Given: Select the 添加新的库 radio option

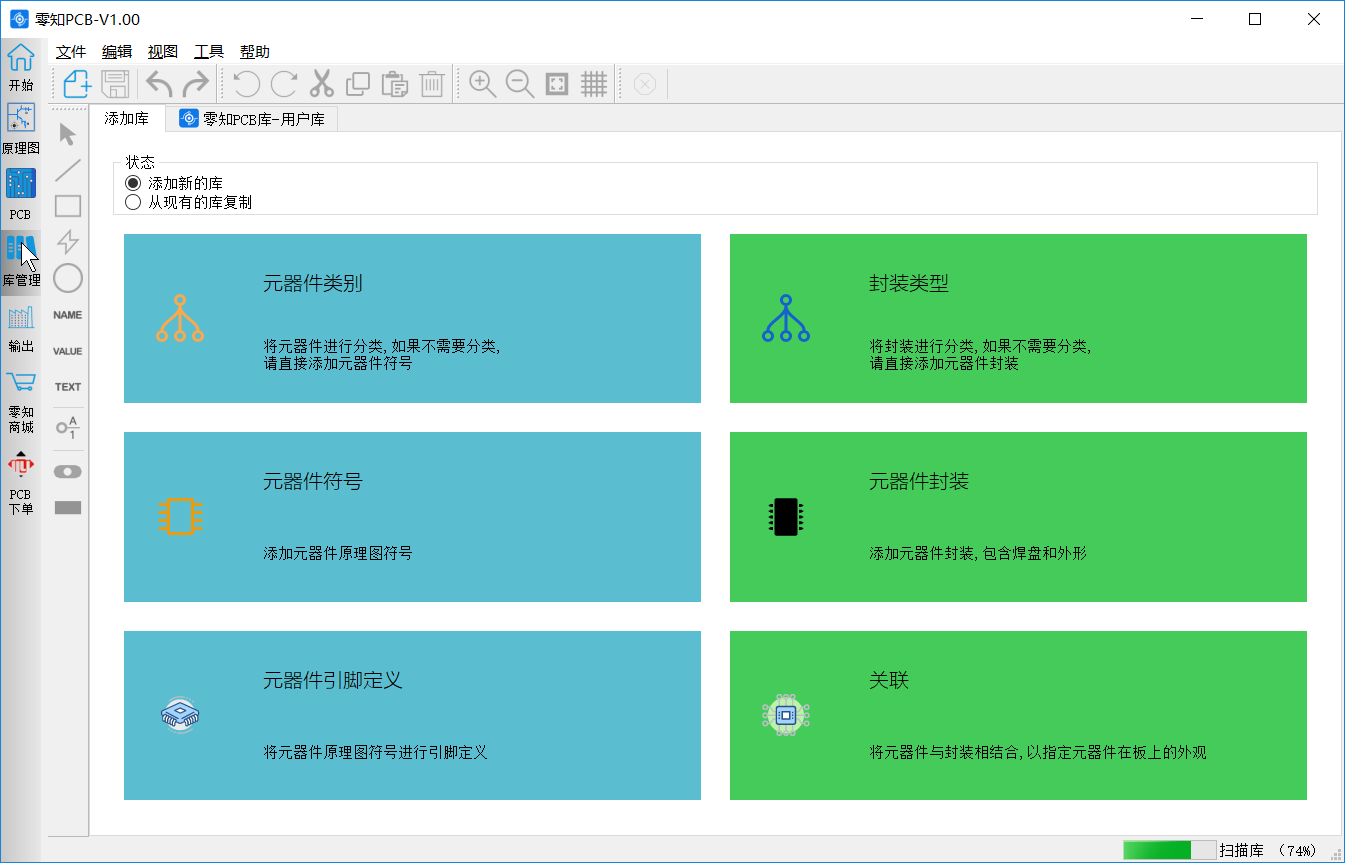Looking at the screenshot, I should [133, 184].
